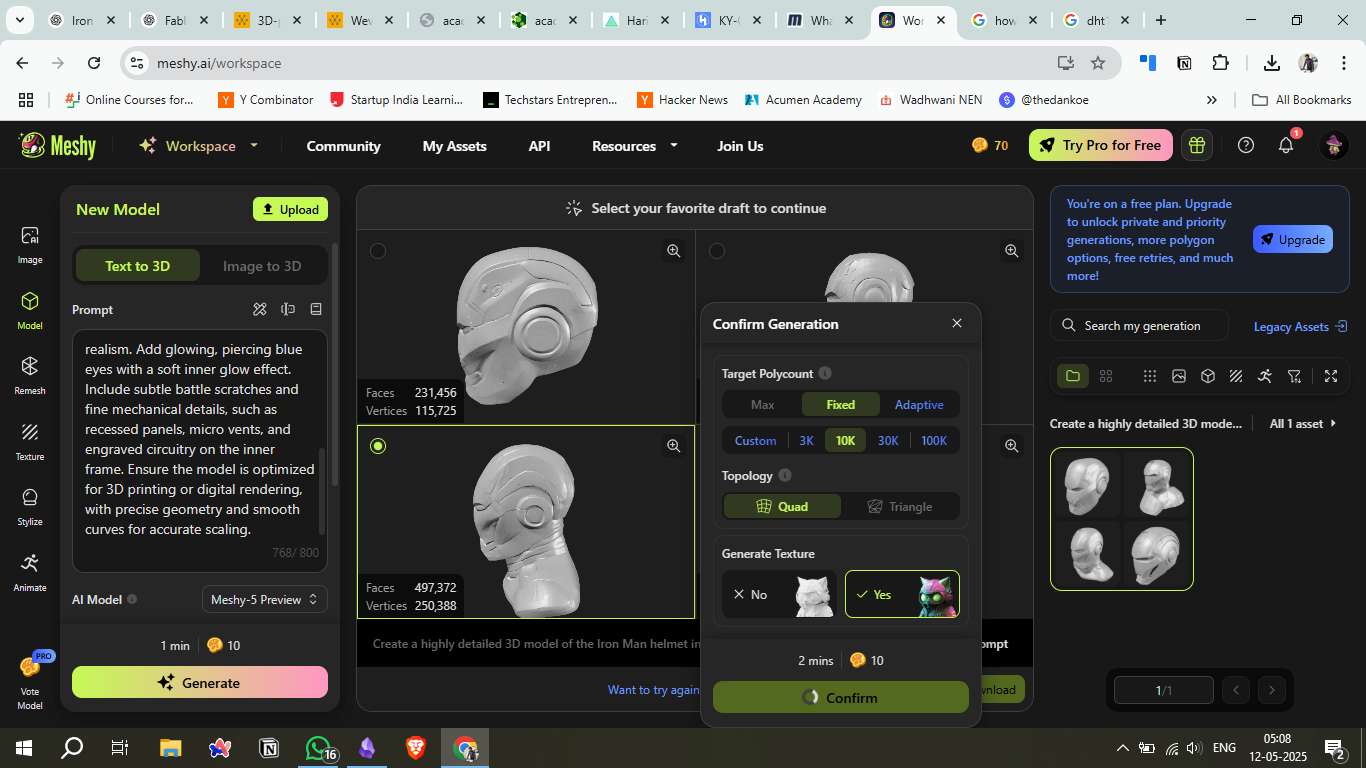
Task: Switch assets to folder view
Action: point(1073,376)
